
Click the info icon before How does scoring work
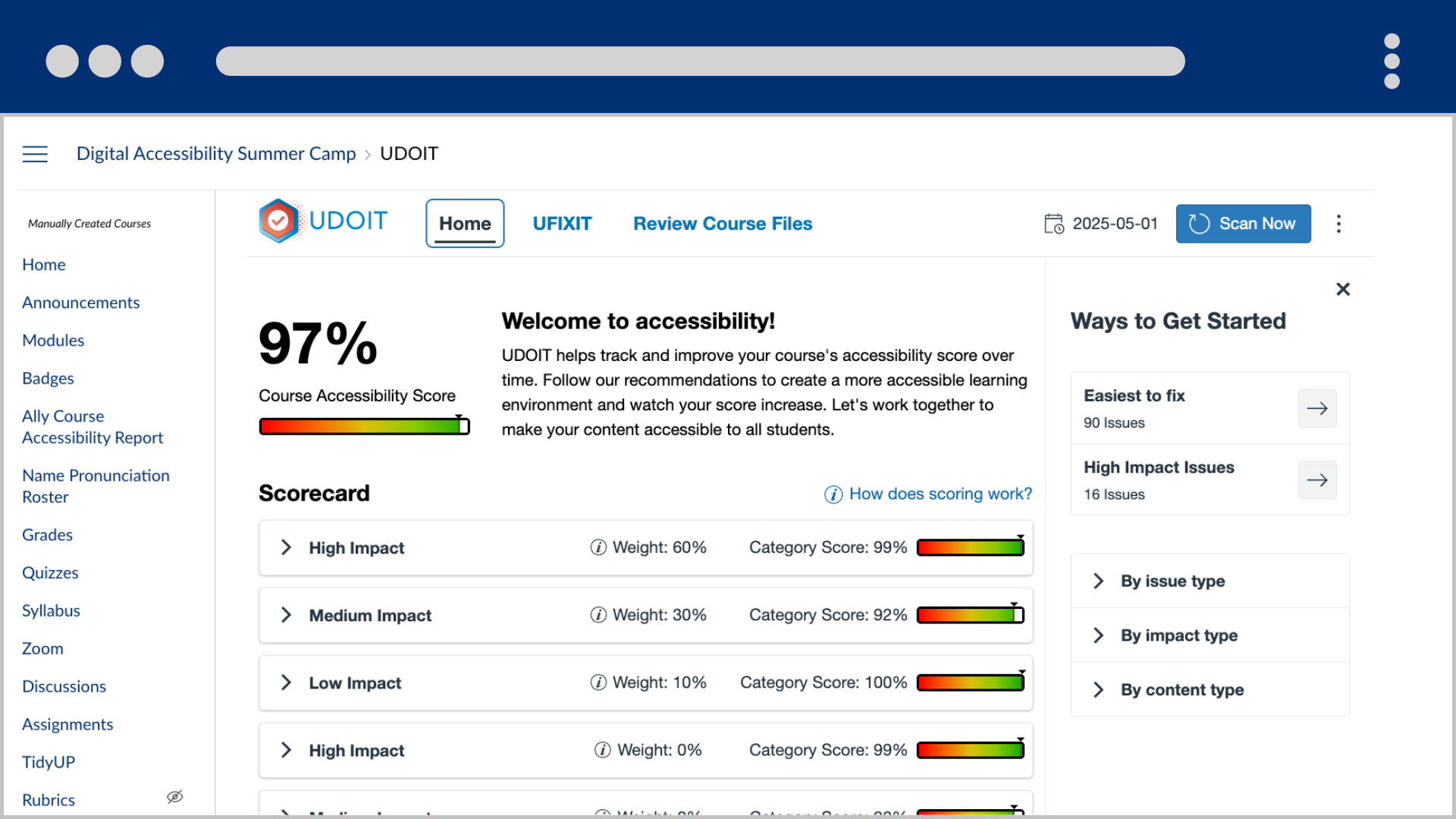coord(833,494)
